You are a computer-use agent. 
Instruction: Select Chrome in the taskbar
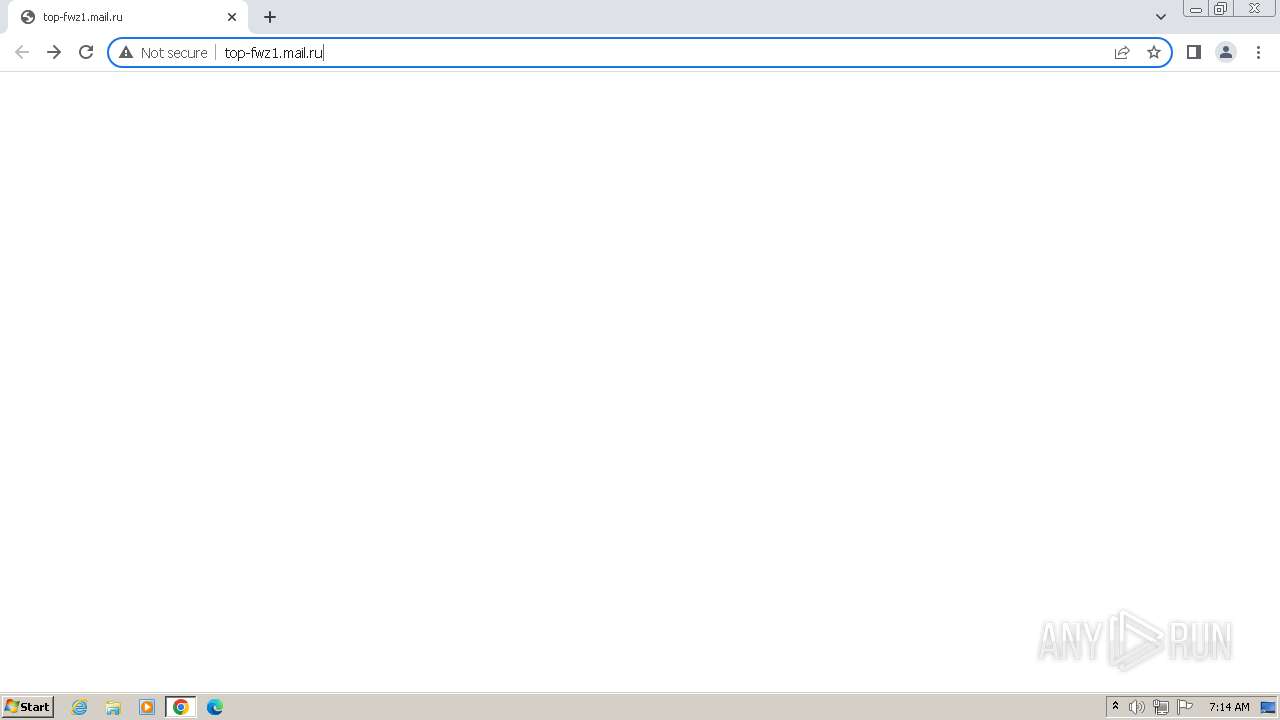pos(181,707)
